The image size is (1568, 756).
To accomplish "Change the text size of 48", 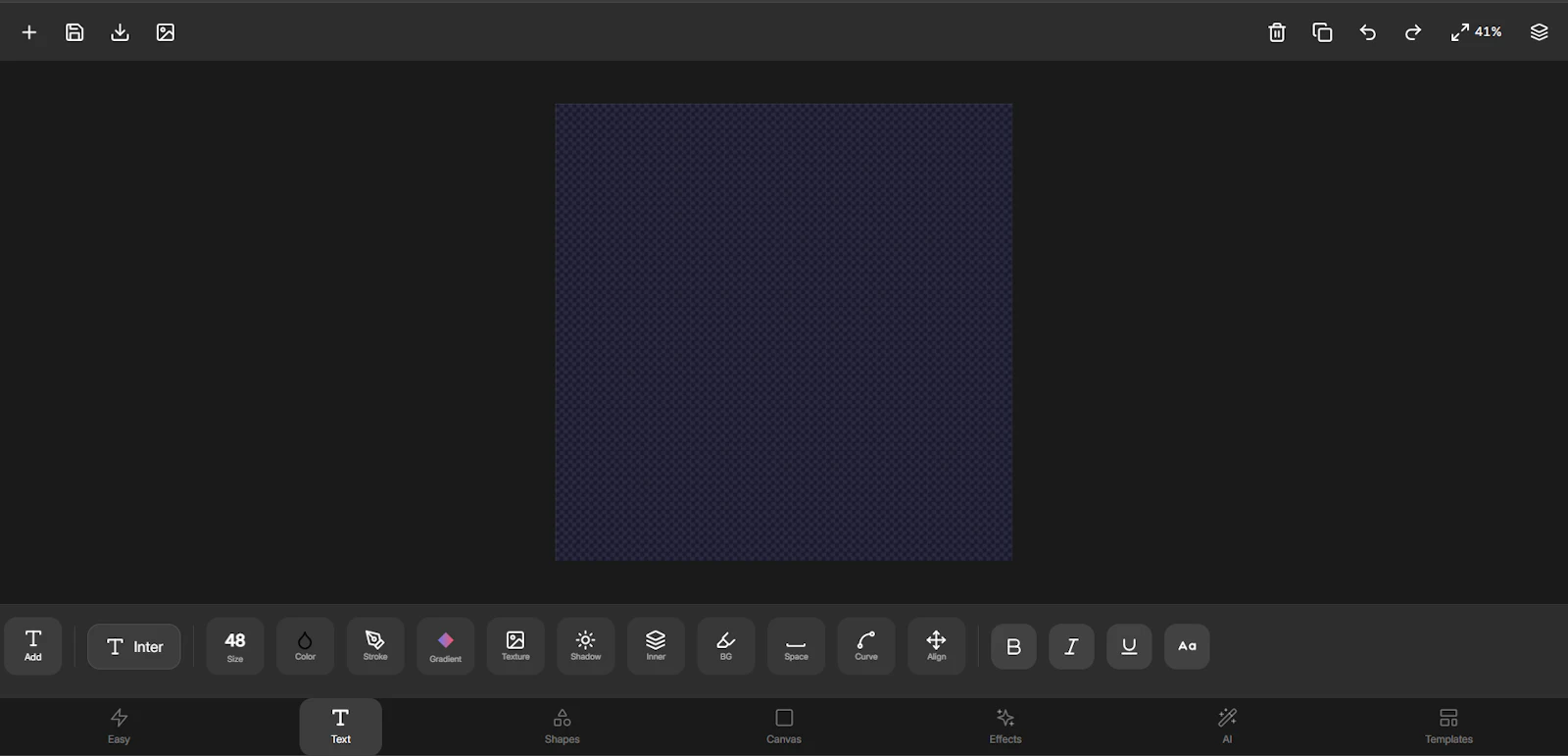I will (x=235, y=646).
